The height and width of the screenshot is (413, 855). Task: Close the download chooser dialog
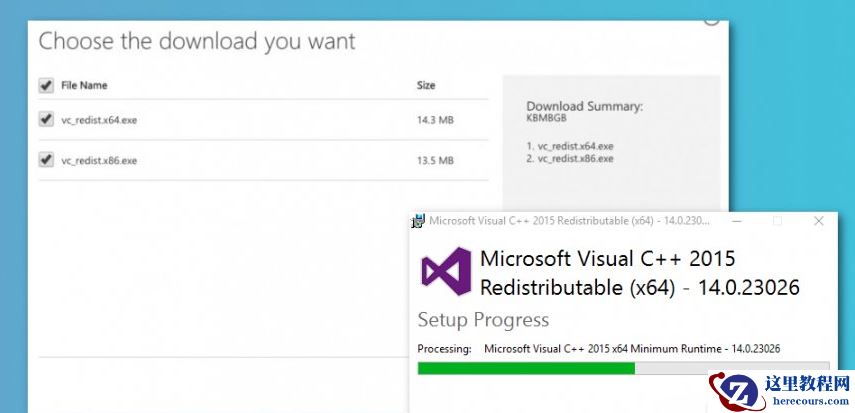[711, 17]
